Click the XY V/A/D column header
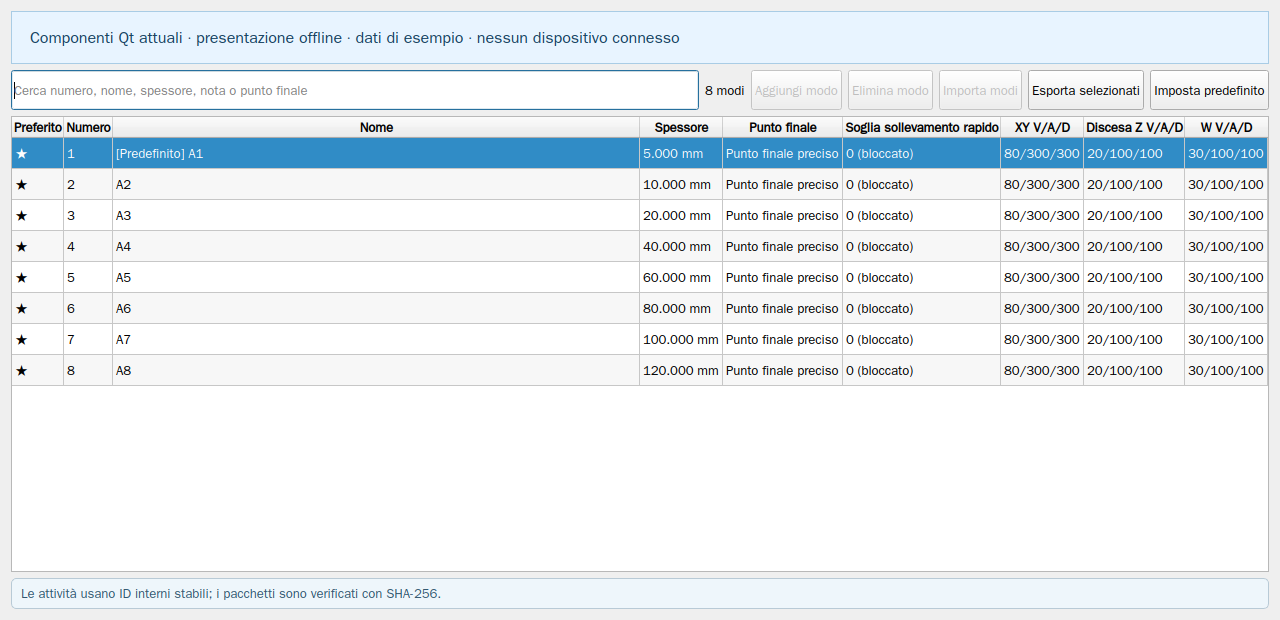This screenshot has width=1280, height=620. (1042, 127)
